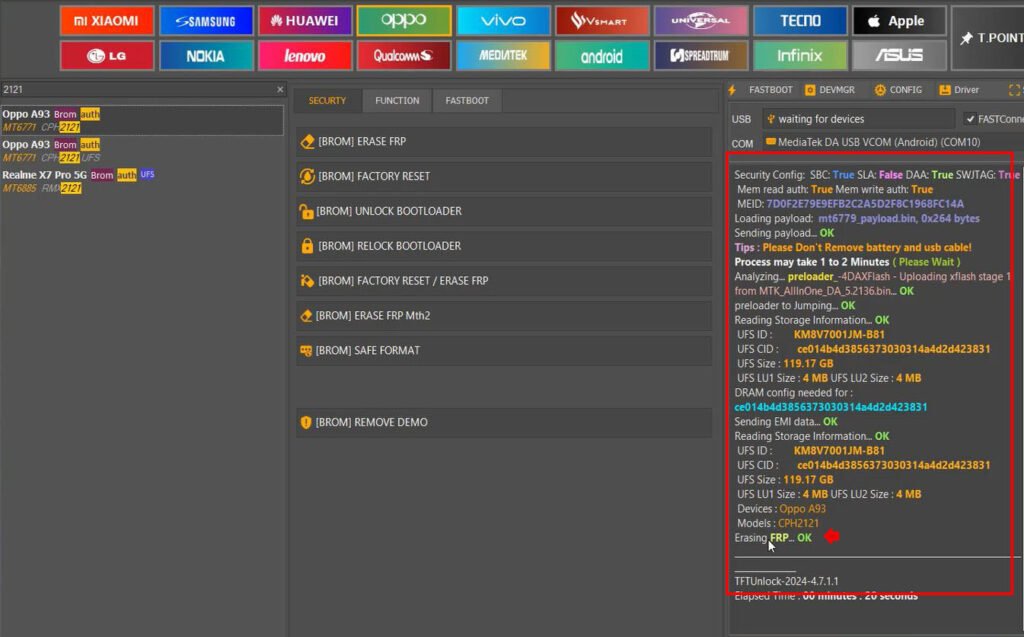Choose the Infinix brand tile

coord(801,56)
